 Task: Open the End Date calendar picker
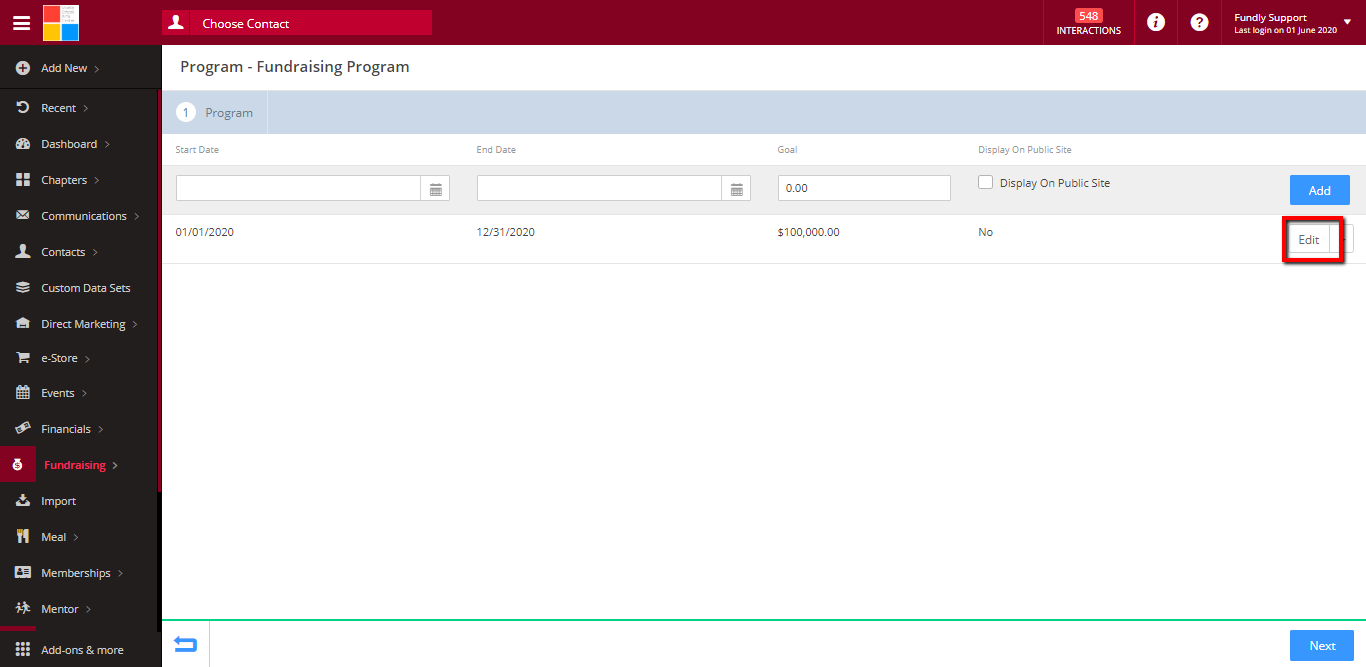tap(737, 189)
